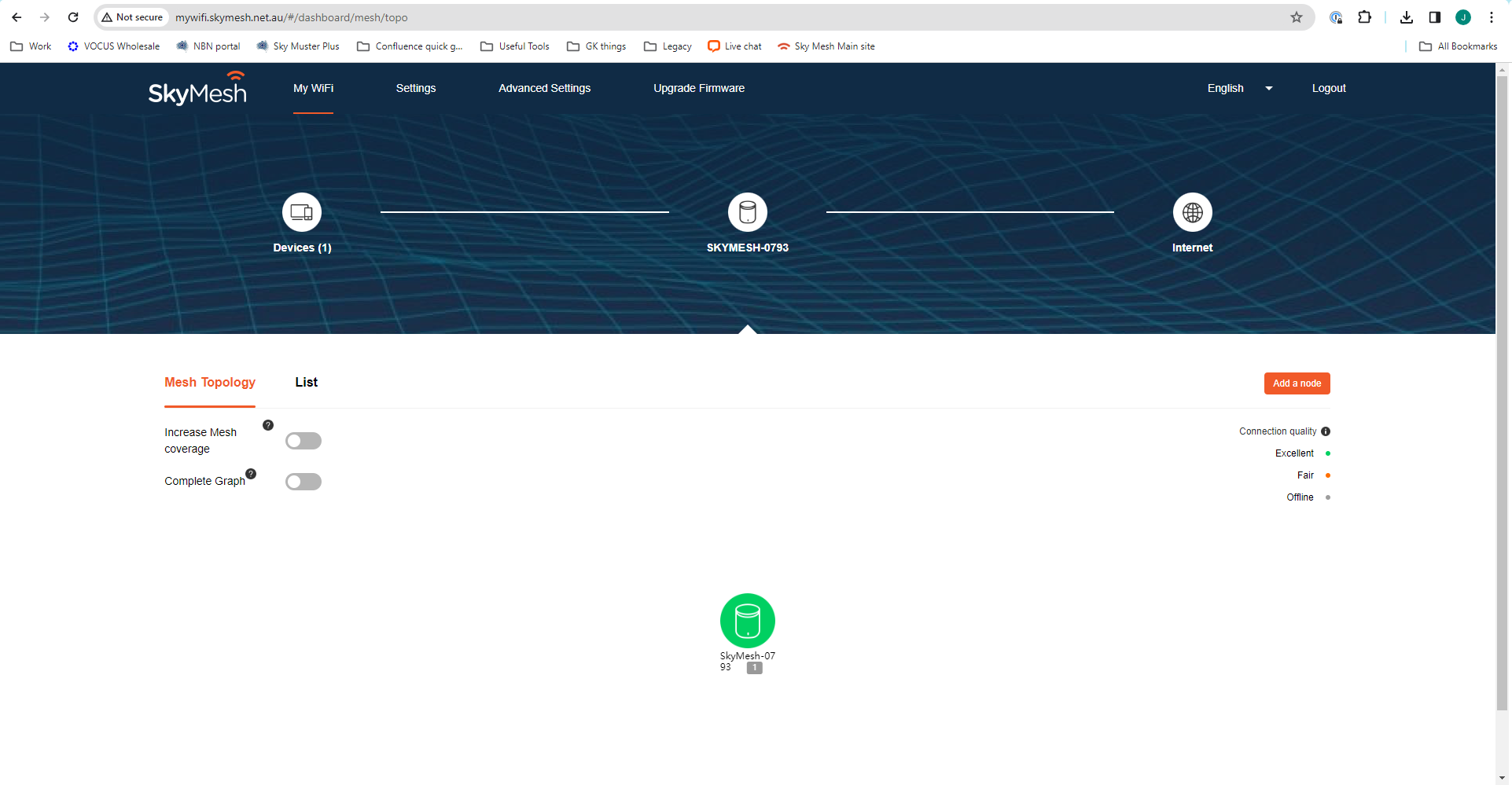This screenshot has width=1512, height=785.
Task: Open the Useful Tools bookmark folder
Action: point(514,46)
